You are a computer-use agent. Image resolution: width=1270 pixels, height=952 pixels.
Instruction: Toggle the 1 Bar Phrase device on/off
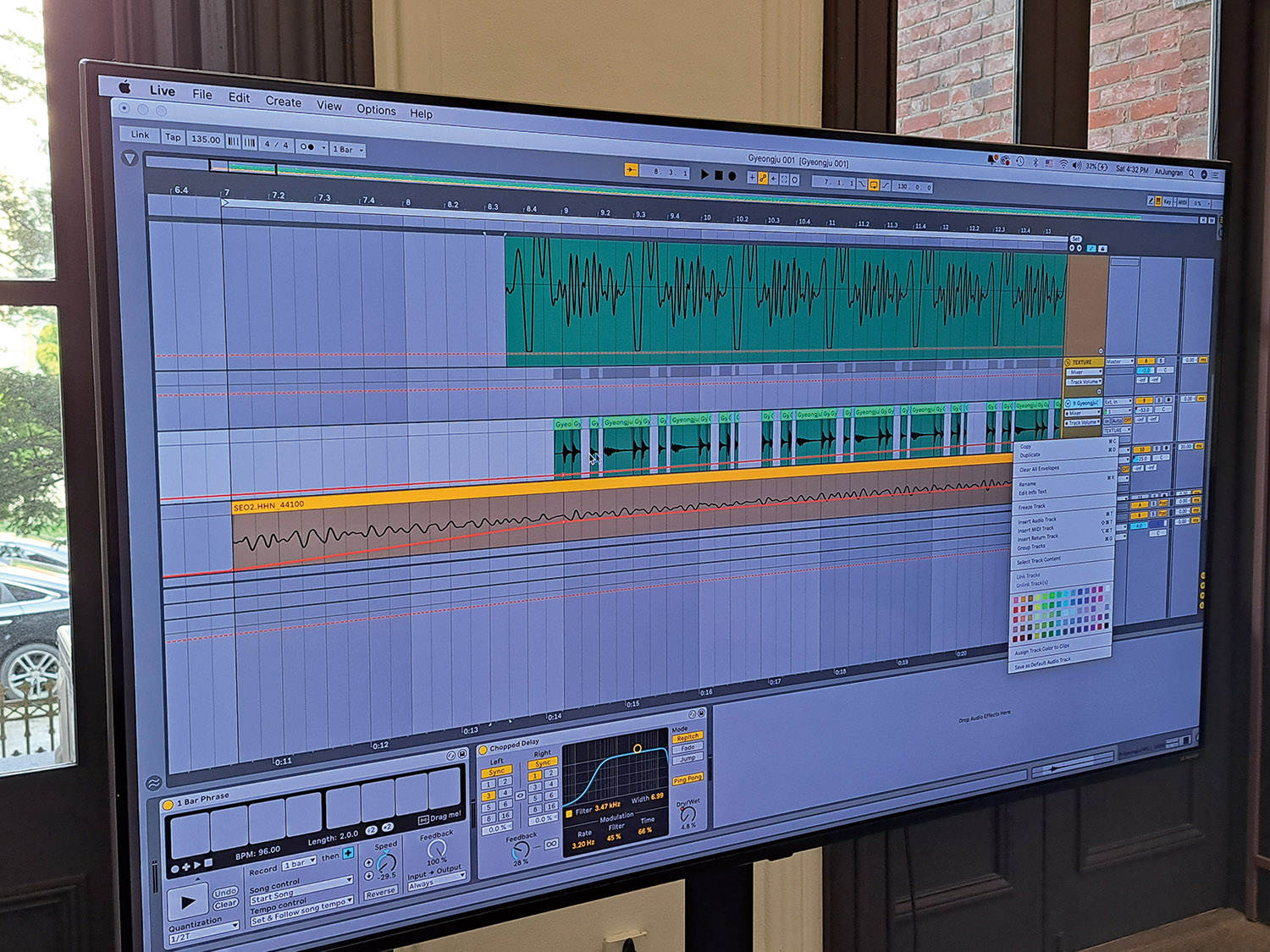point(168,804)
